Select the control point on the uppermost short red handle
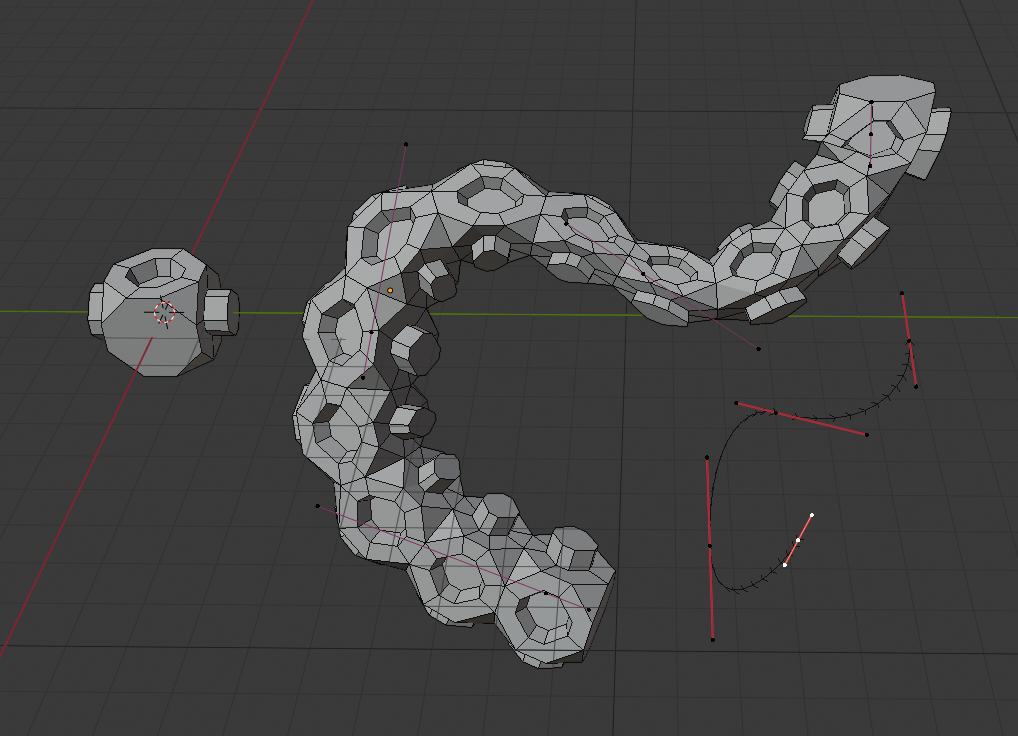Image resolution: width=1018 pixels, height=736 pixels. [909, 341]
